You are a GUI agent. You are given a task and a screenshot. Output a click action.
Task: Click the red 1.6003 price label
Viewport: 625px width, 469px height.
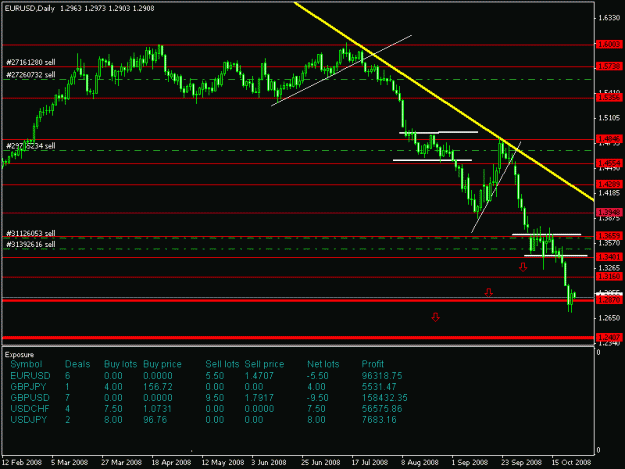pyautogui.click(x=609, y=44)
